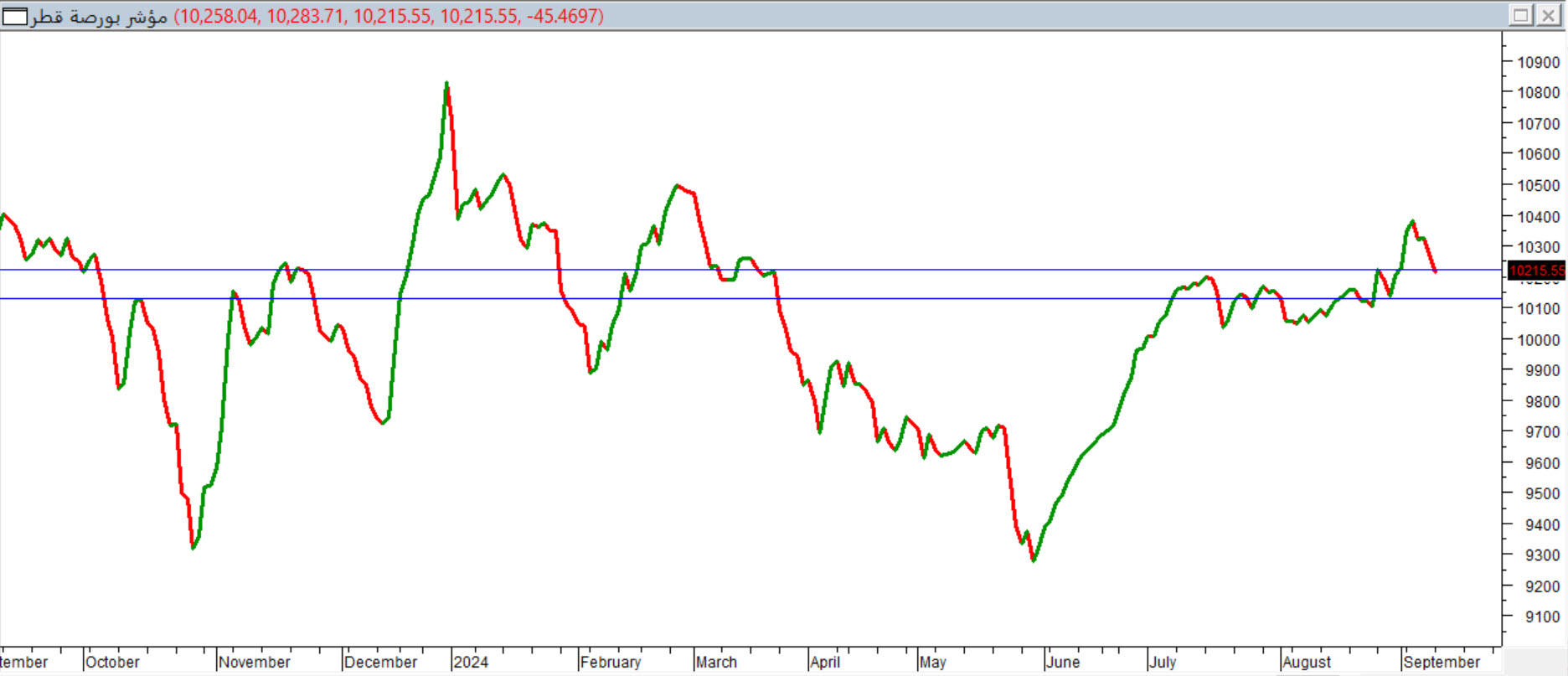Image resolution: width=1568 pixels, height=676 pixels.
Task: Click the 10600 price axis value
Action: coord(1539,154)
